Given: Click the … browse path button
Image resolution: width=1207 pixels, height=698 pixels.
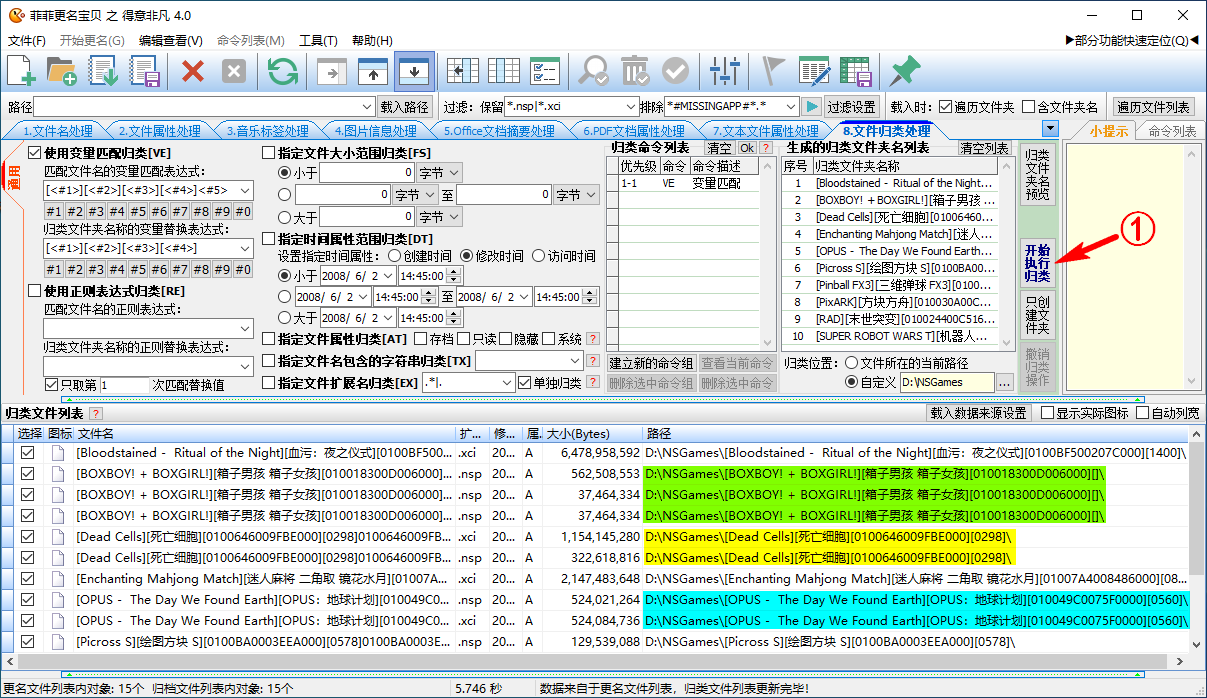Looking at the screenshot, I should tap(1006, 382).
